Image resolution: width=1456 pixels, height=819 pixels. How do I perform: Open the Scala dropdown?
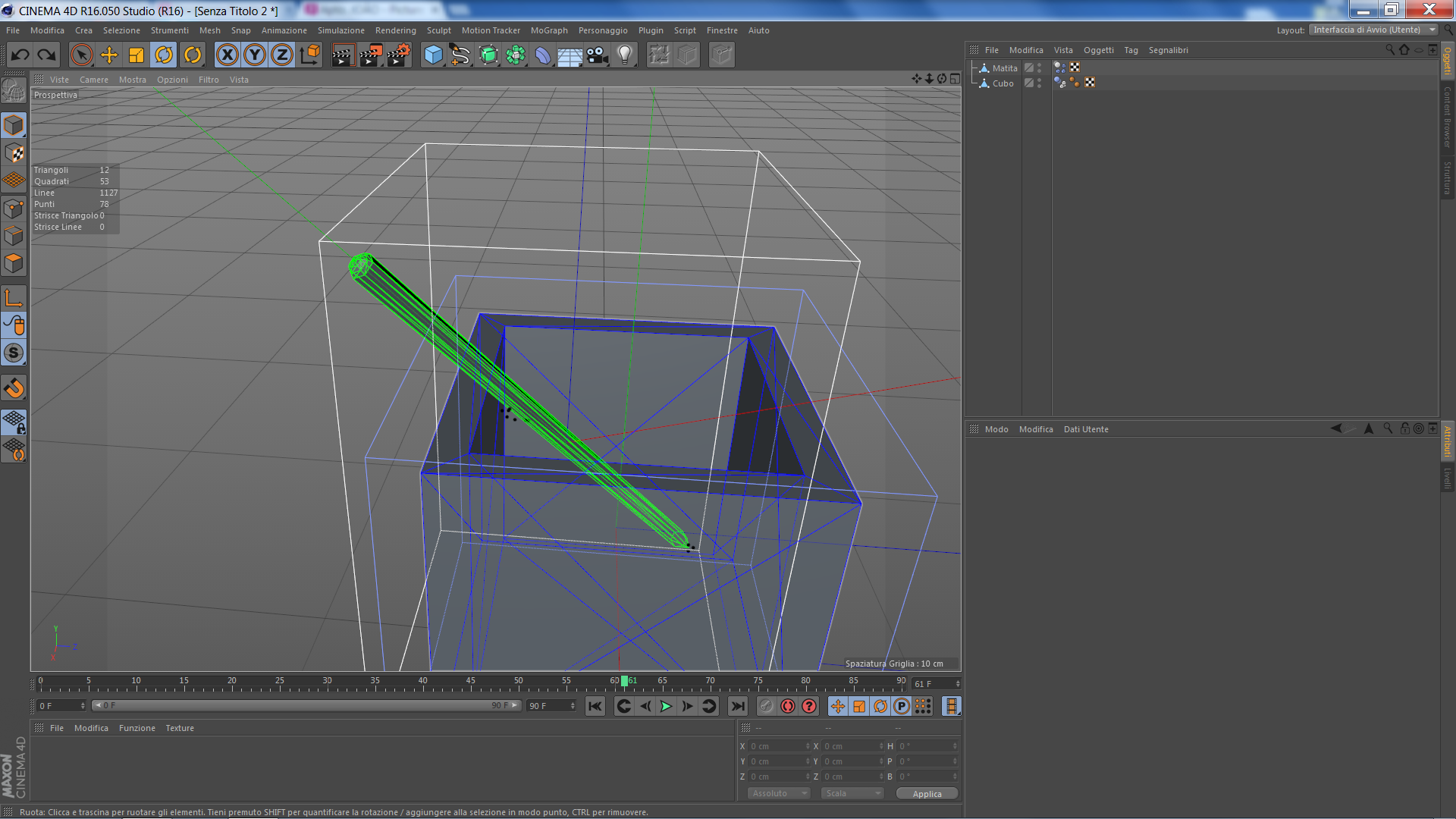(x=853, y=793)
